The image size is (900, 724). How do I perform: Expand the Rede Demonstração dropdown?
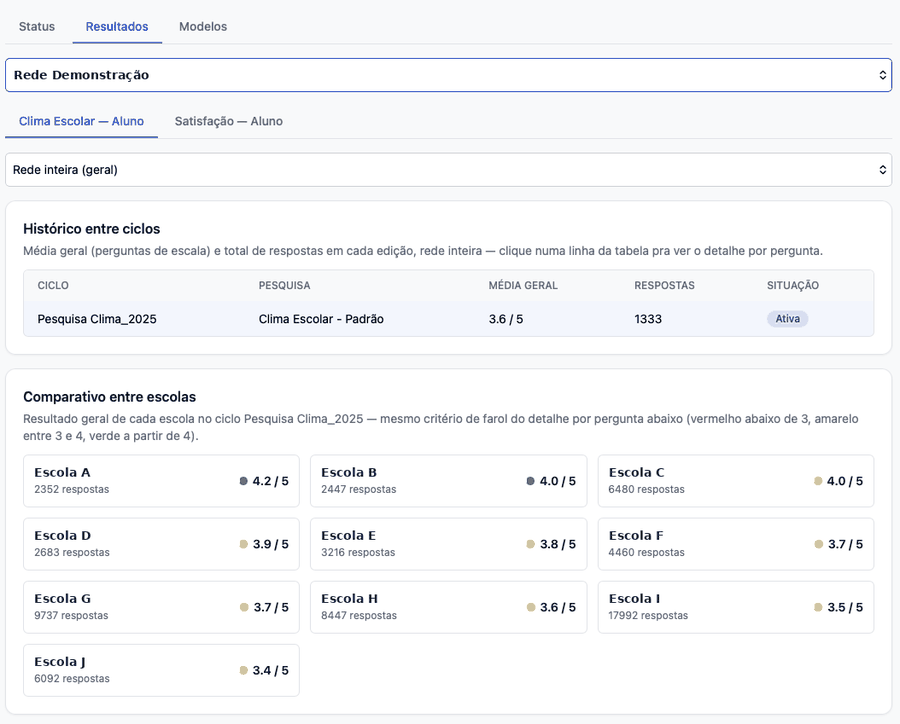tap(448, 75)
